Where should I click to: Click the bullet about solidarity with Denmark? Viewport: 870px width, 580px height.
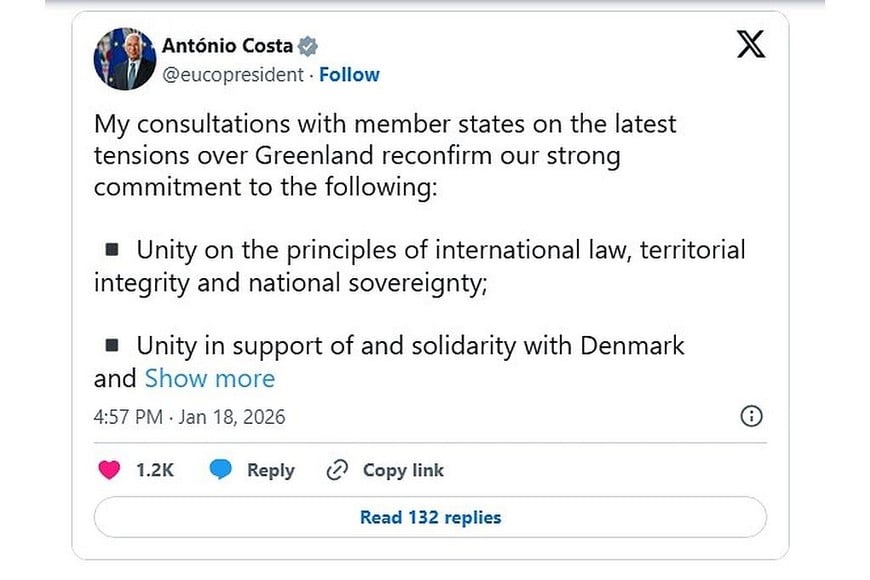[410, 346]
